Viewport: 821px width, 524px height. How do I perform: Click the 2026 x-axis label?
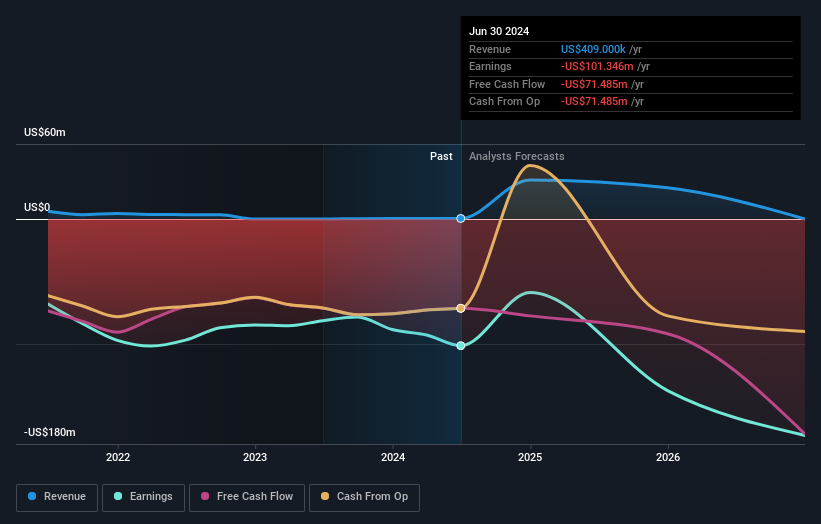pyautogui.click(x=668, y=457)
